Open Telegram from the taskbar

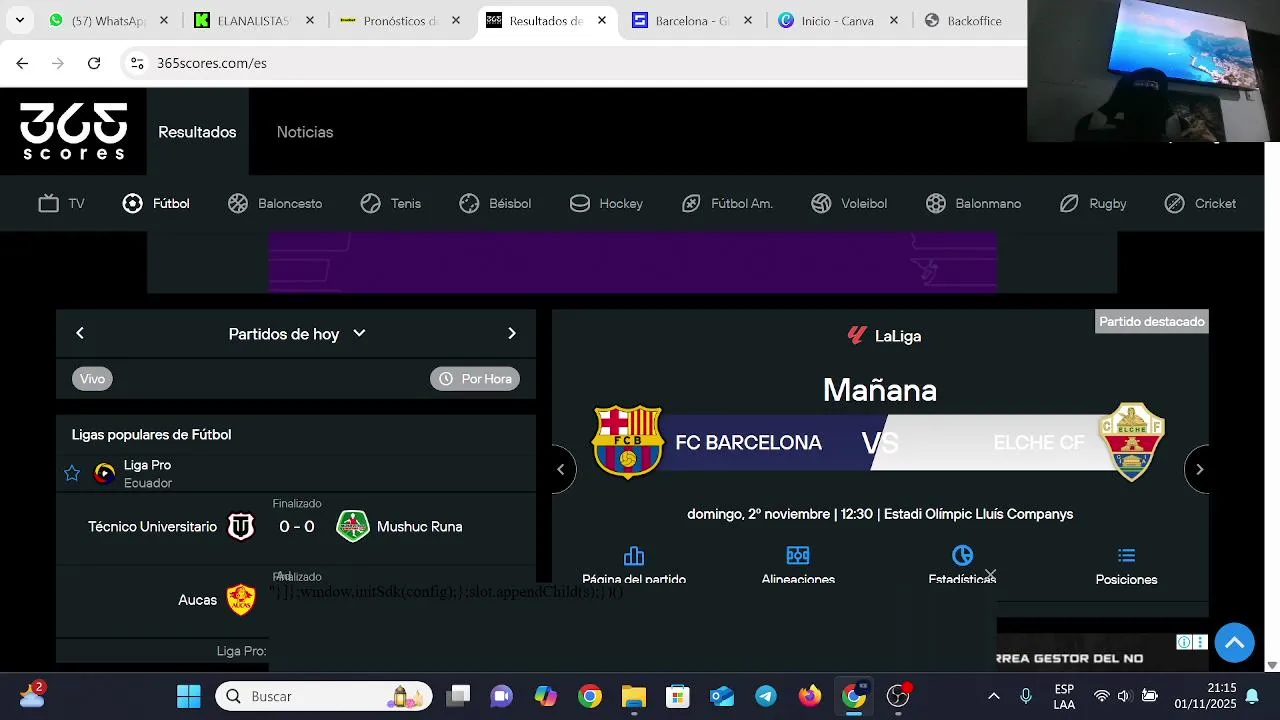coord(766,696)
